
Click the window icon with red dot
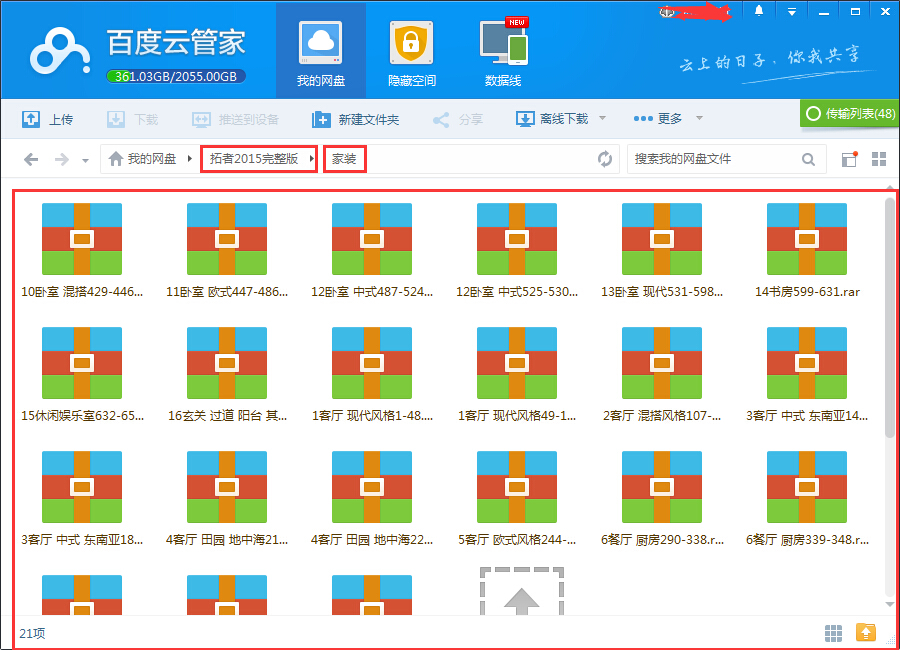click(849, 159)
